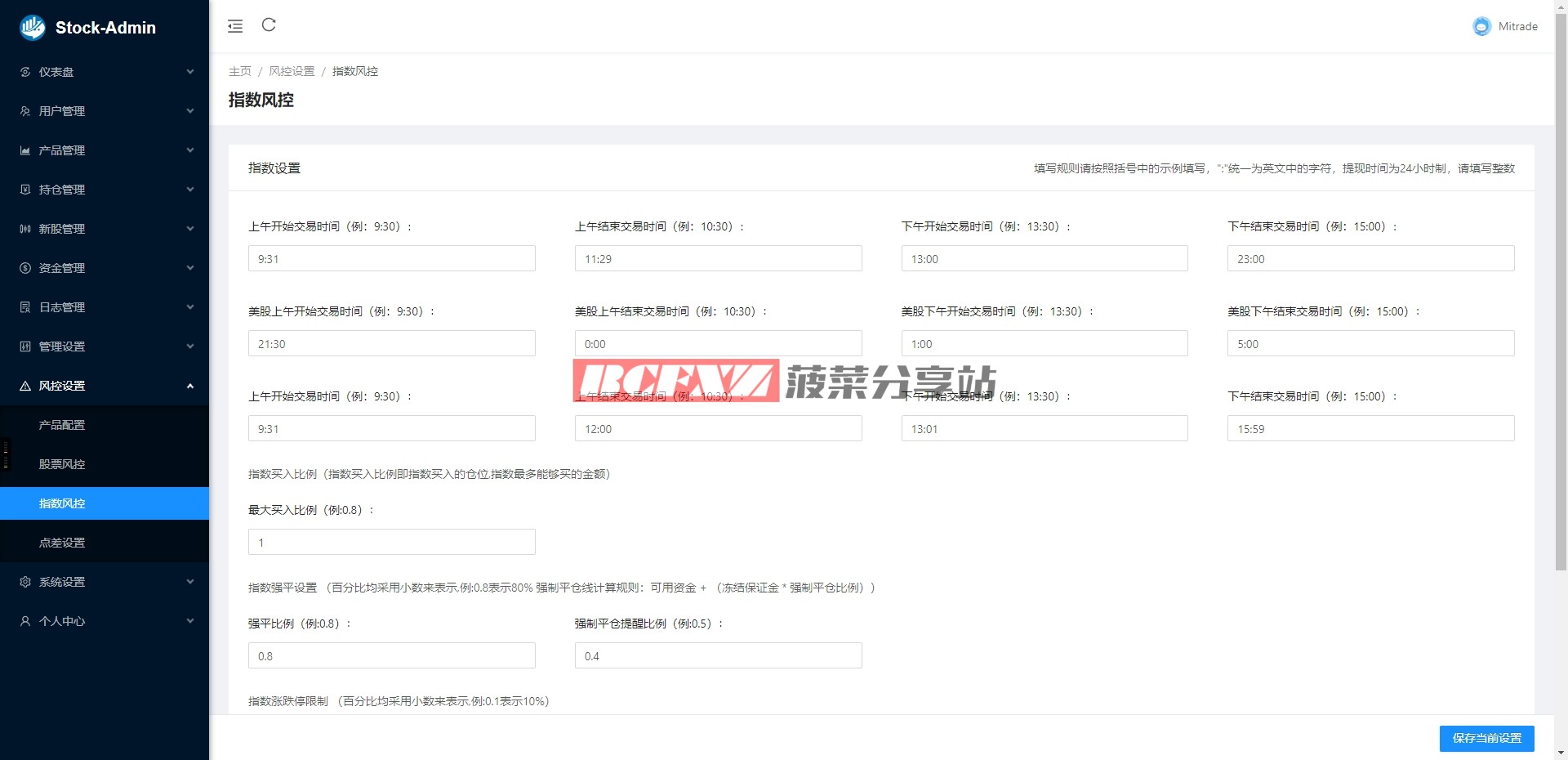
Task: Click the 系统设置 gear icon
Action: pyautogui.click(x=25, y=582)
